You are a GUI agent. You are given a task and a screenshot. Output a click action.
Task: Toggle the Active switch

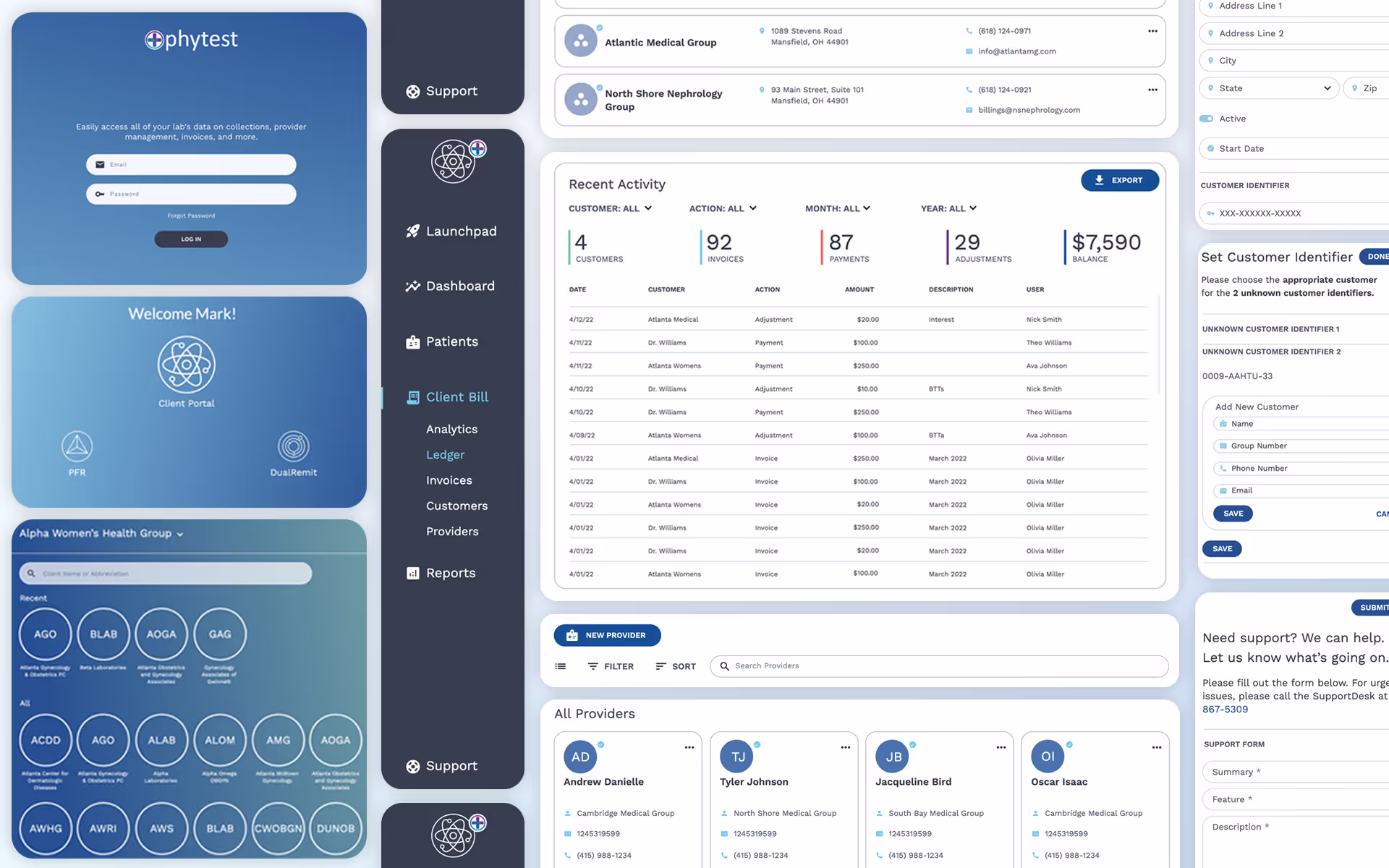click(x=1206, y=119)
